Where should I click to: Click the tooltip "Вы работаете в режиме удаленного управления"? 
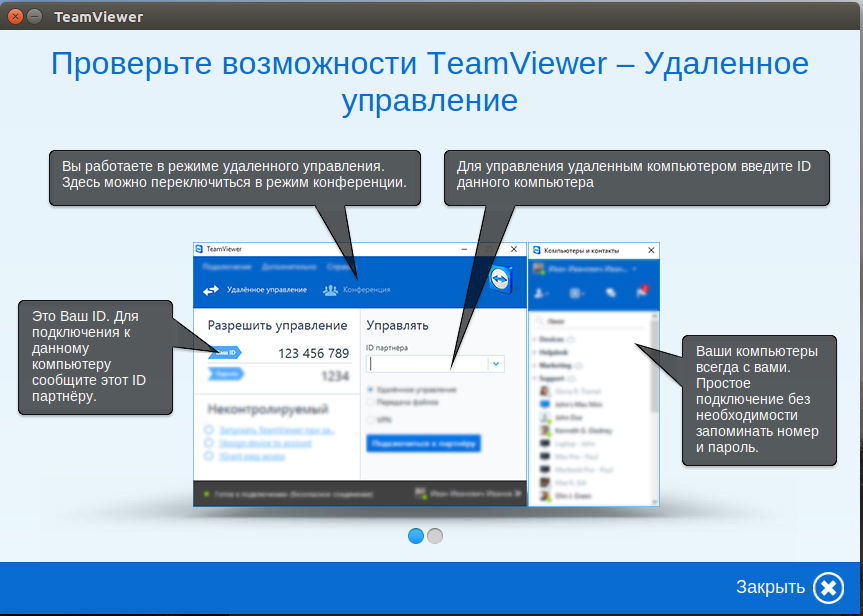[234, 178]
